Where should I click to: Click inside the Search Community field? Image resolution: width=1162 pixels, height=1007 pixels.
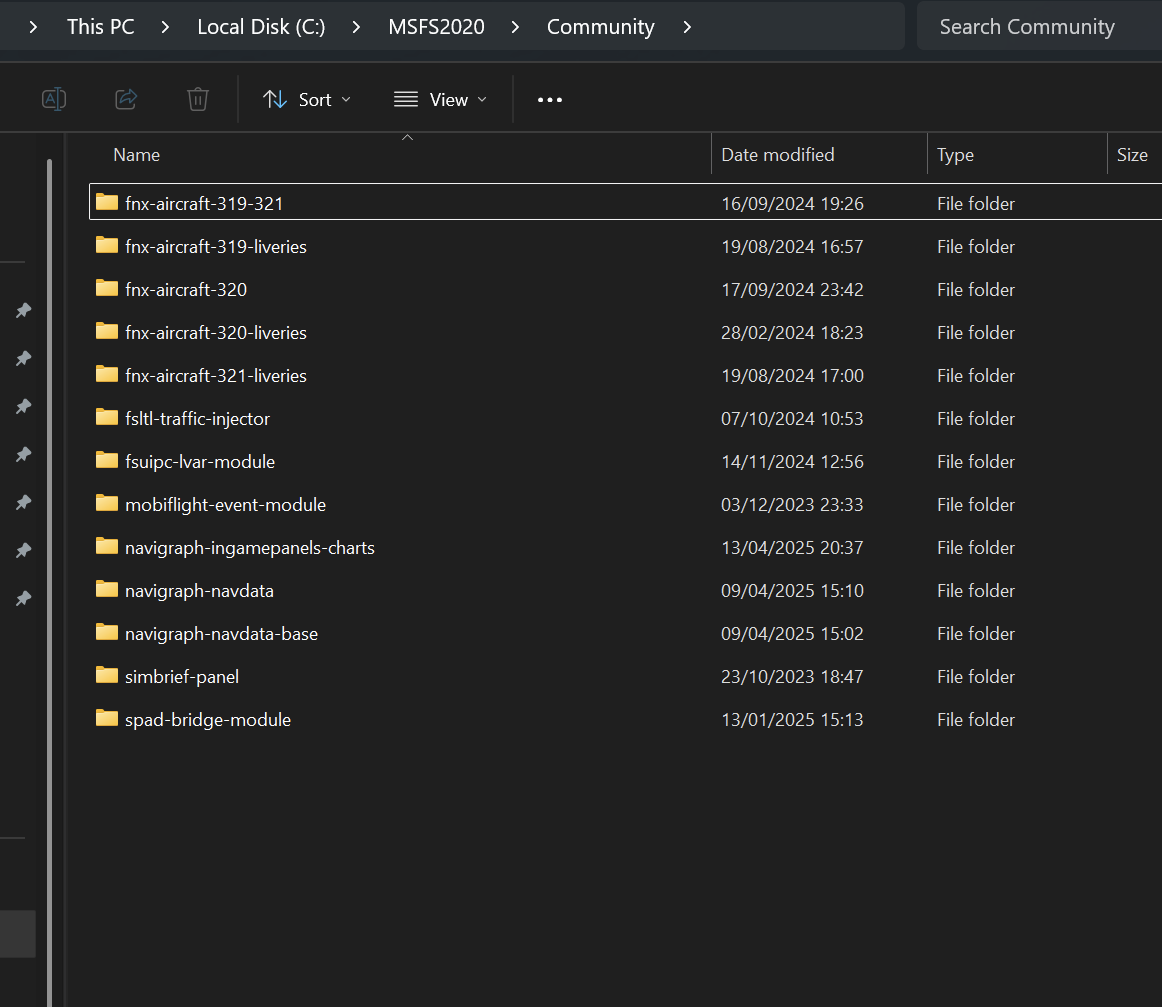coord(1039,27)
